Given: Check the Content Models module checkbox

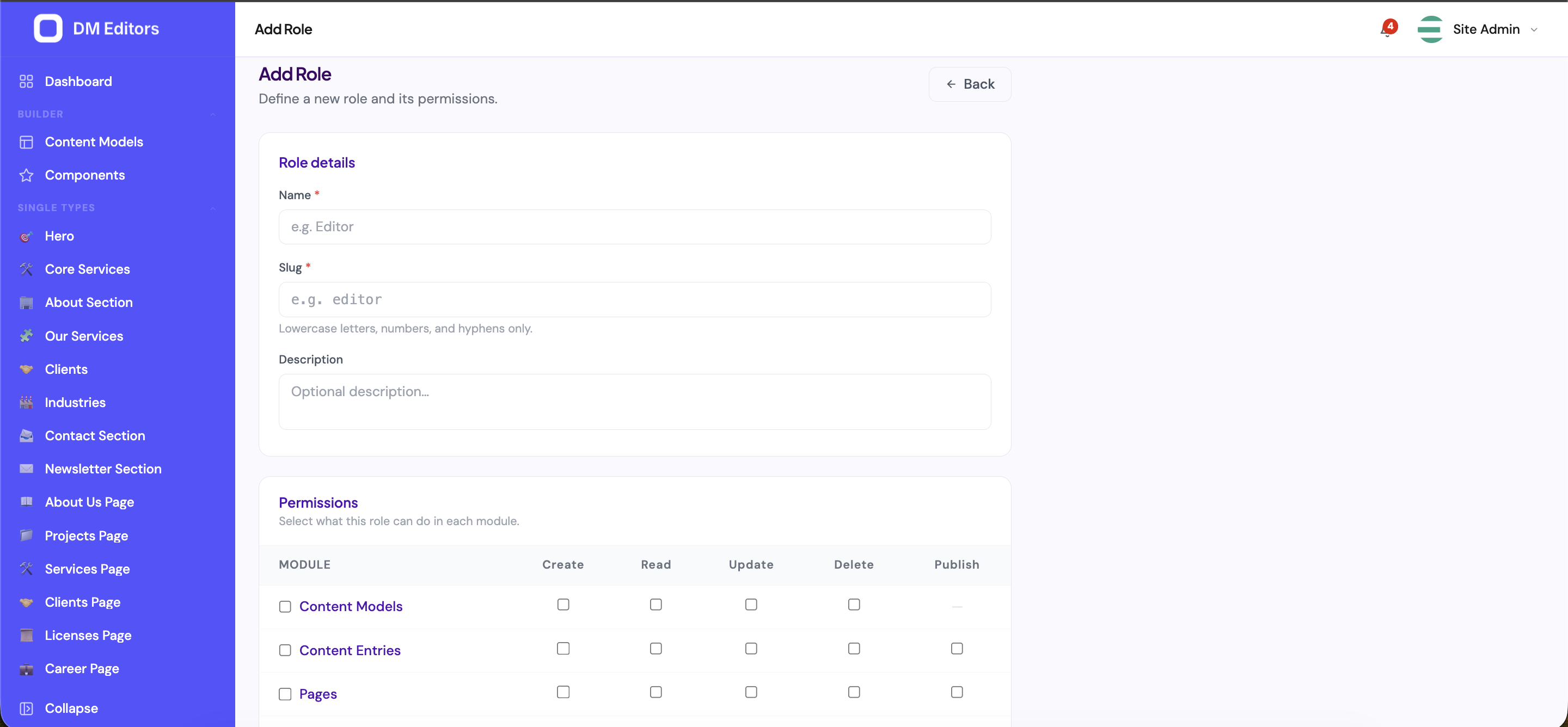Looking at the screenshot, I should pos(285,607).
